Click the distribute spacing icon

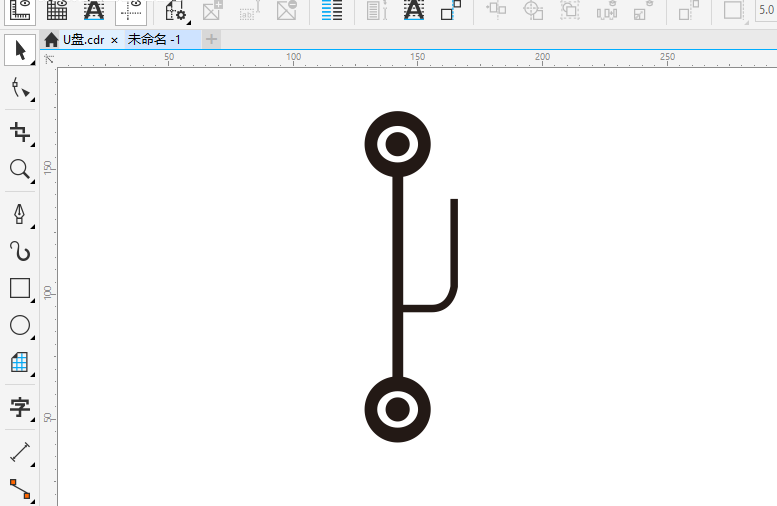coord(607,10)
